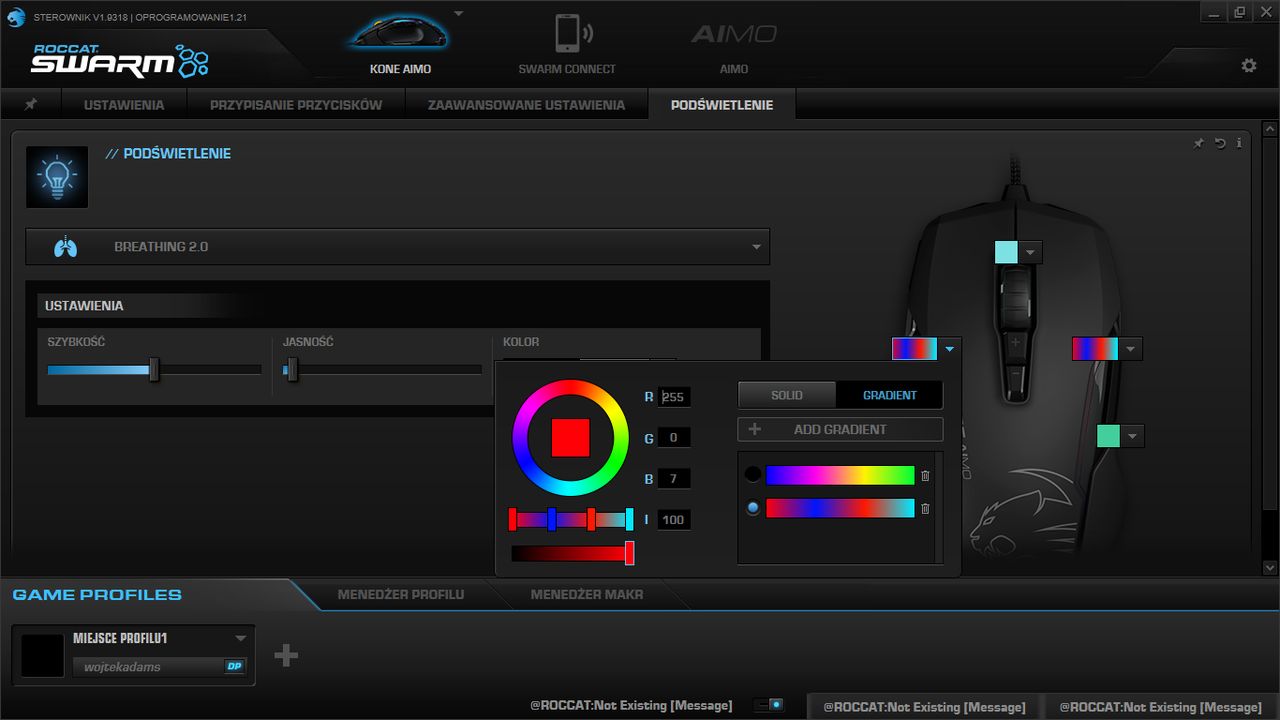Image resolution: width=1280 pixels, height=720 pixels.
Task: Click the Jasność brightness slider handle
Action: 292,370
